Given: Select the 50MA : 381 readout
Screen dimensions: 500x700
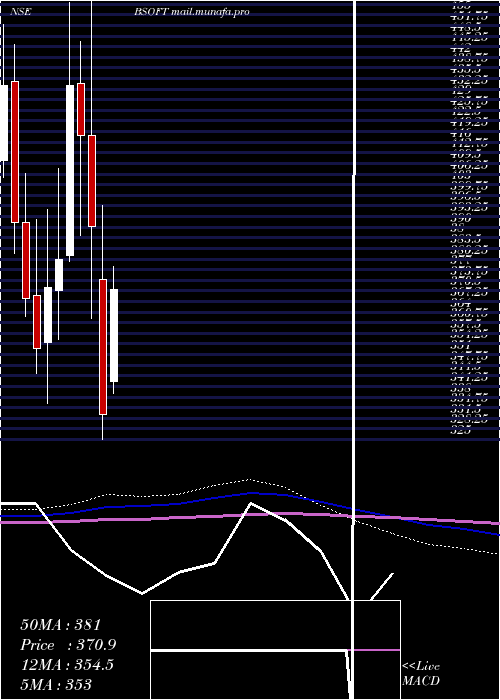Looking at the screenshot, I should tap(61, 625).
